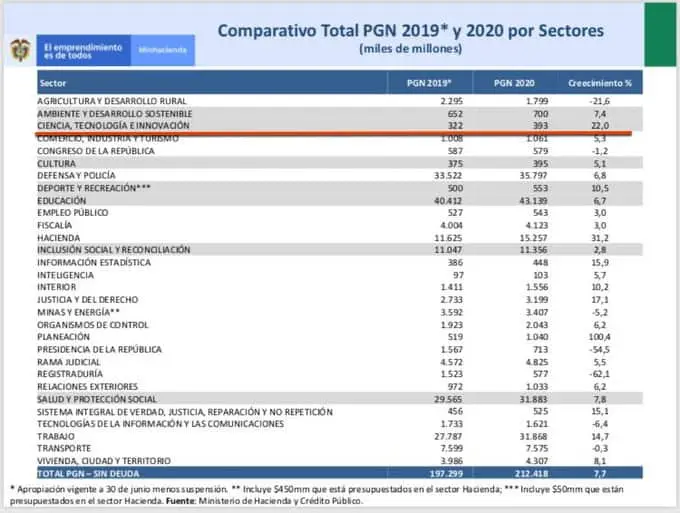680x513 pixels.
Task: Click the Colombia coat of arms emblem
Action: [20, 50]
